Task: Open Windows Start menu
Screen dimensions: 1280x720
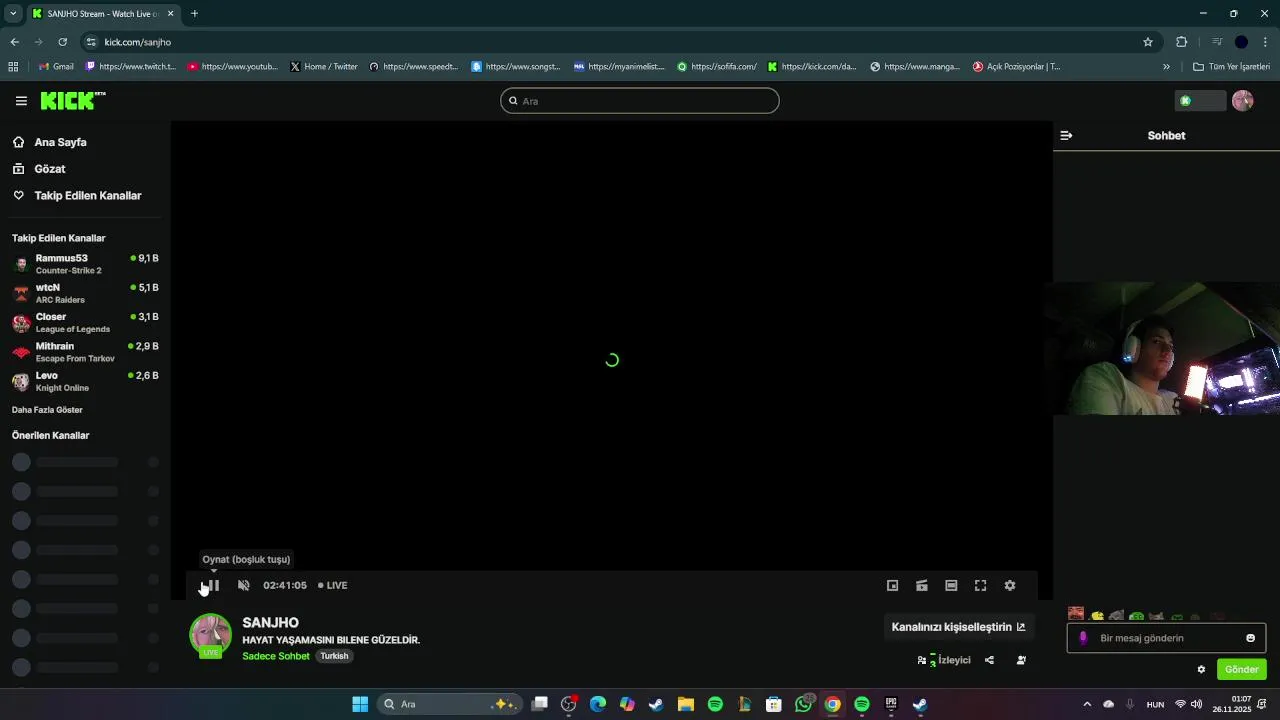Action: tap(360, 704)
